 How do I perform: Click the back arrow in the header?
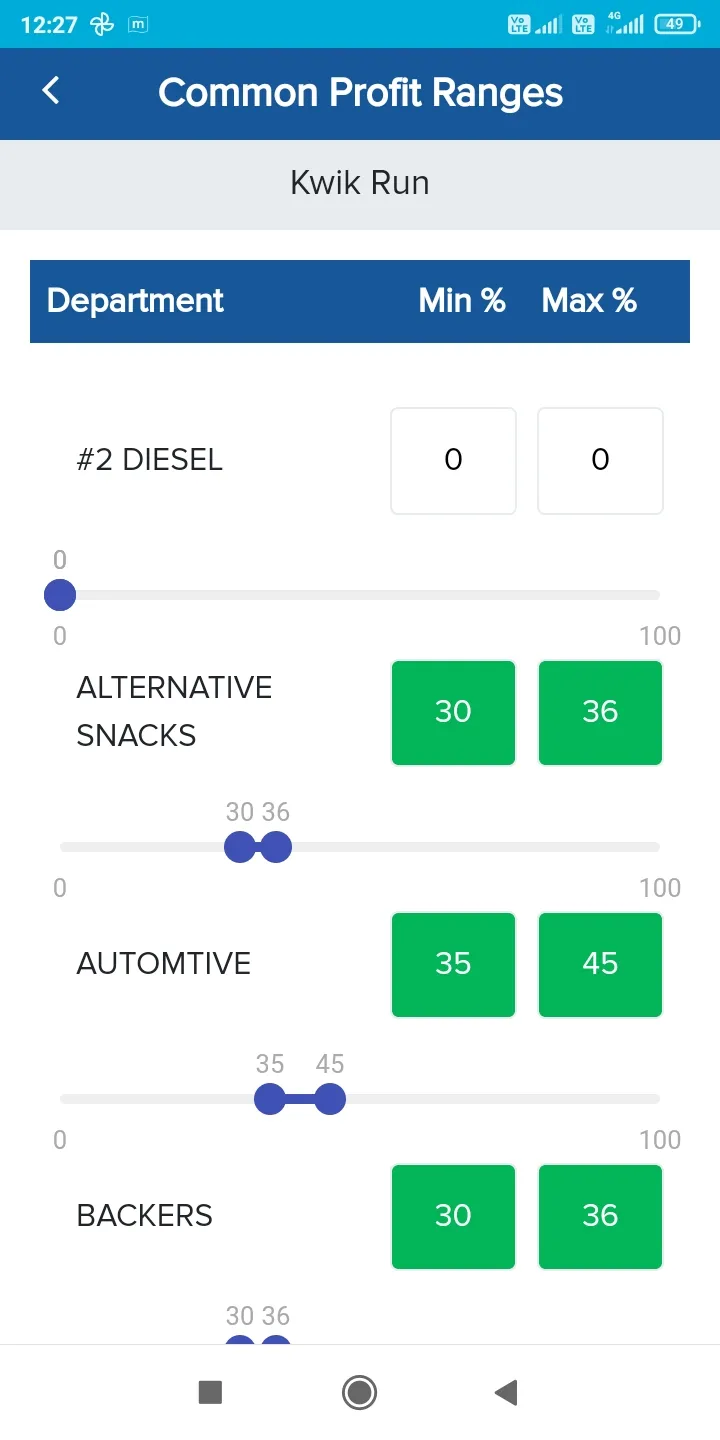51,90
